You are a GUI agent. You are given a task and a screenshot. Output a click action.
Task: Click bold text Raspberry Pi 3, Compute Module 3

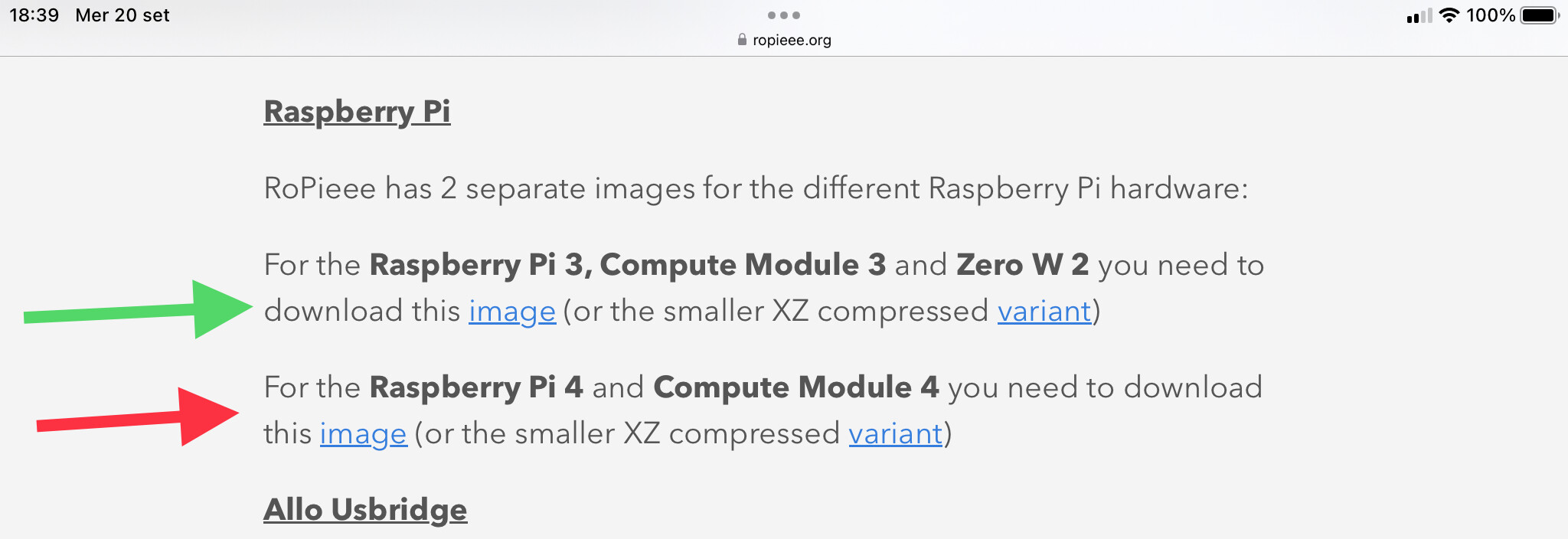pyautogui.click(x=628, y=265)
